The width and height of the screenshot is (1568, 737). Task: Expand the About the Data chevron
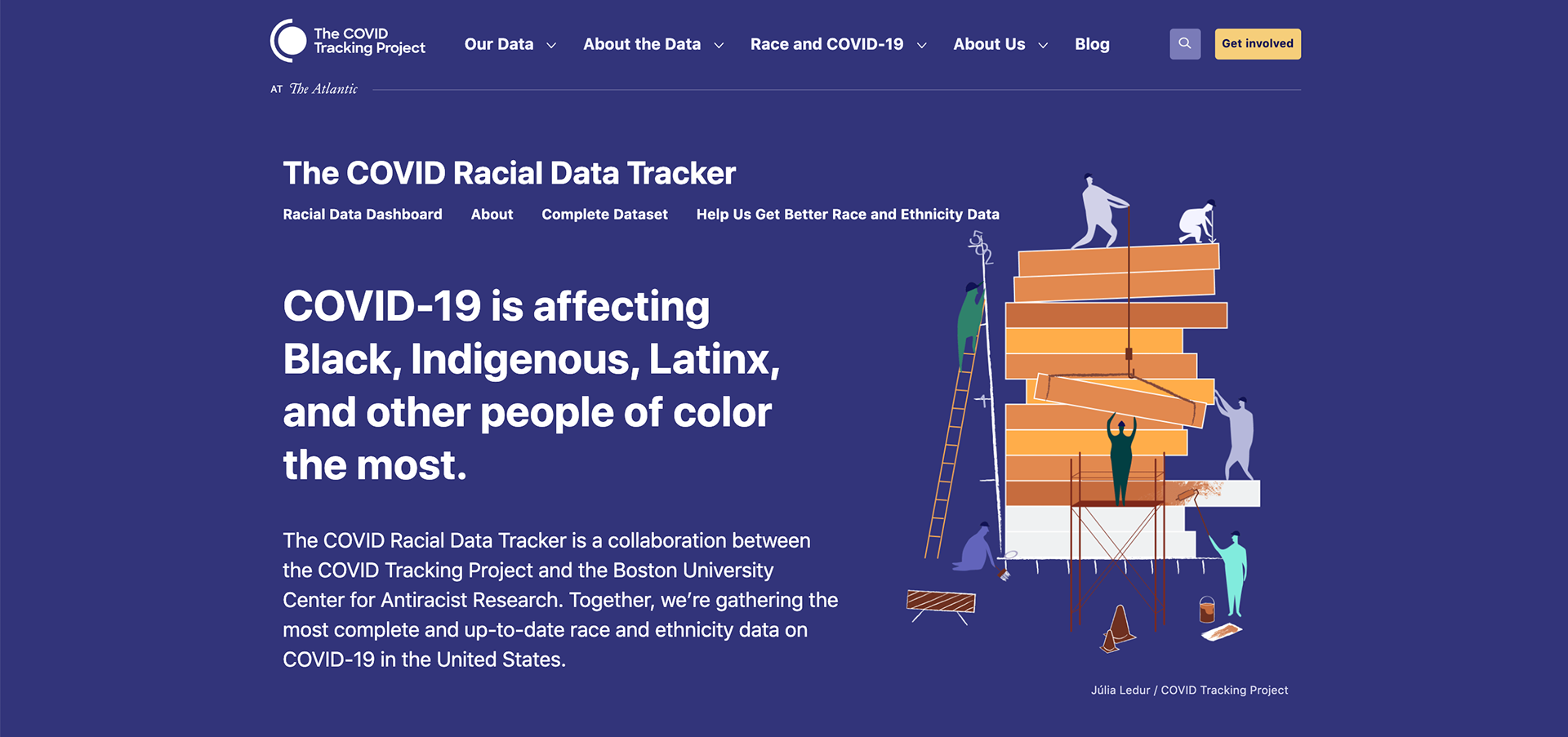(719, 46)
